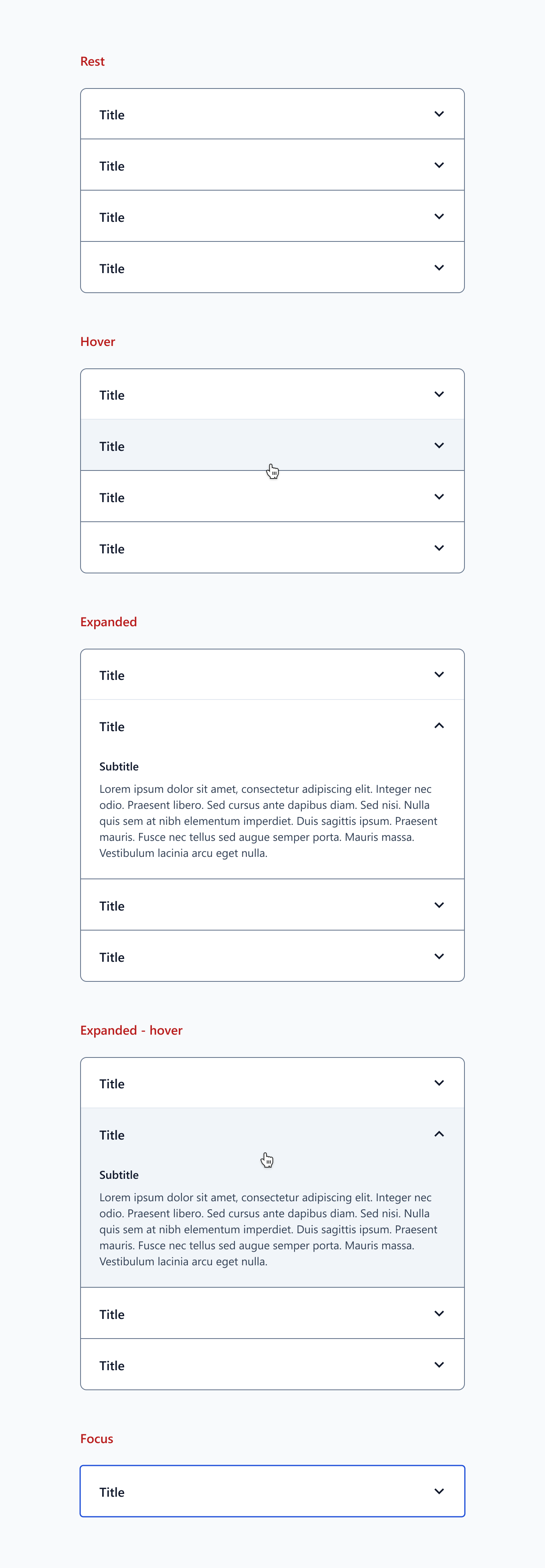Click third row chevron under Rest
The height and width of the screenshot is (1568, 545).
[x=439, y=217]
